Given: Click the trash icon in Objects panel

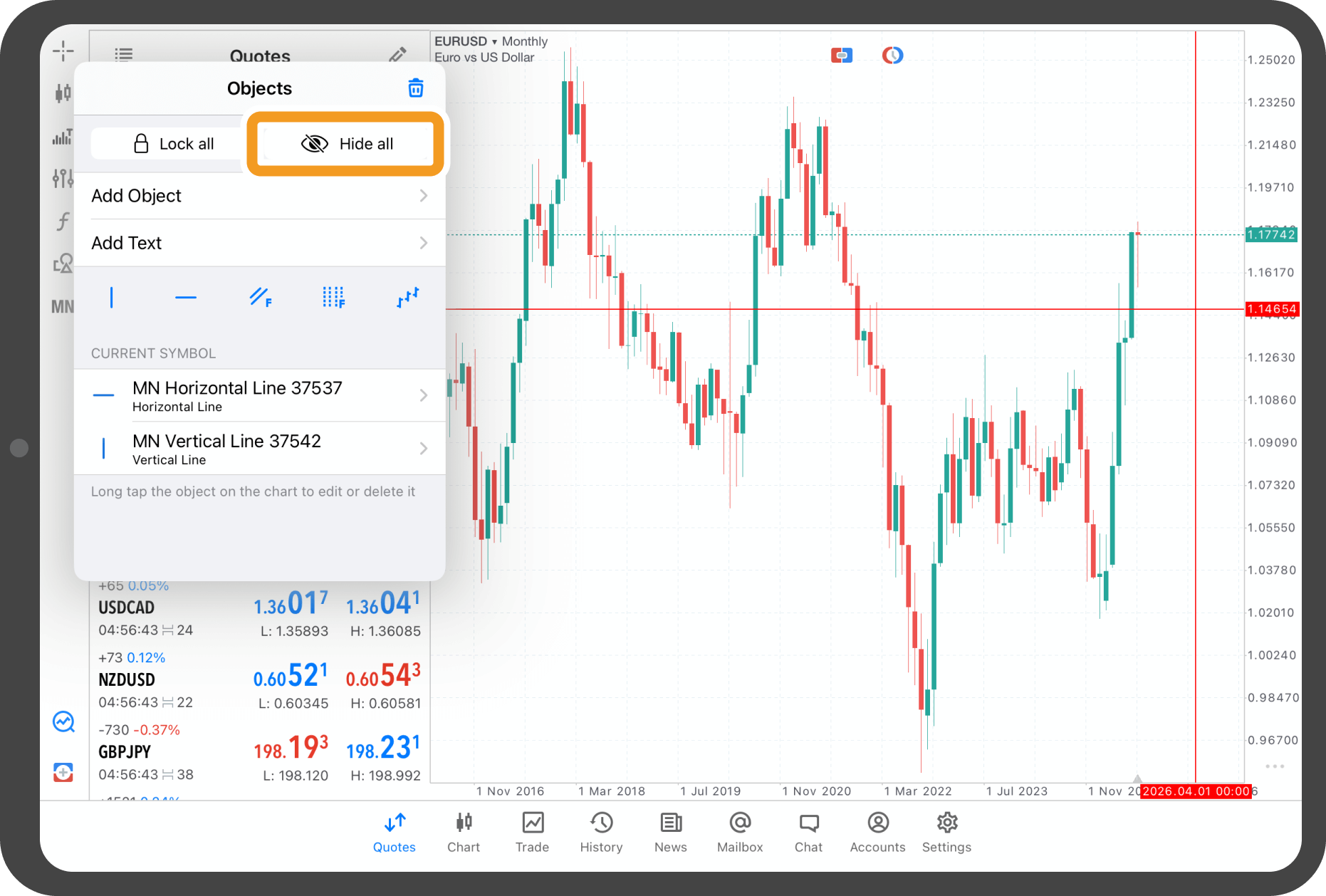Looking at the screenshot, I should 416,88.
